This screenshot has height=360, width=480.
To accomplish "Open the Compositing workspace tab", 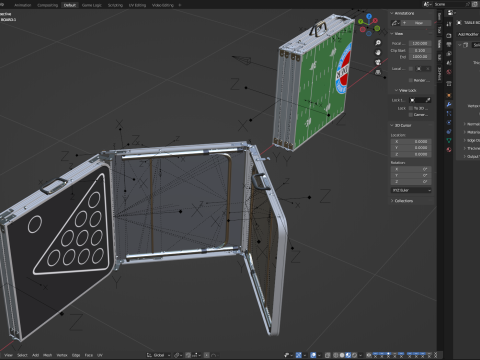I will [x=47, y=5].
